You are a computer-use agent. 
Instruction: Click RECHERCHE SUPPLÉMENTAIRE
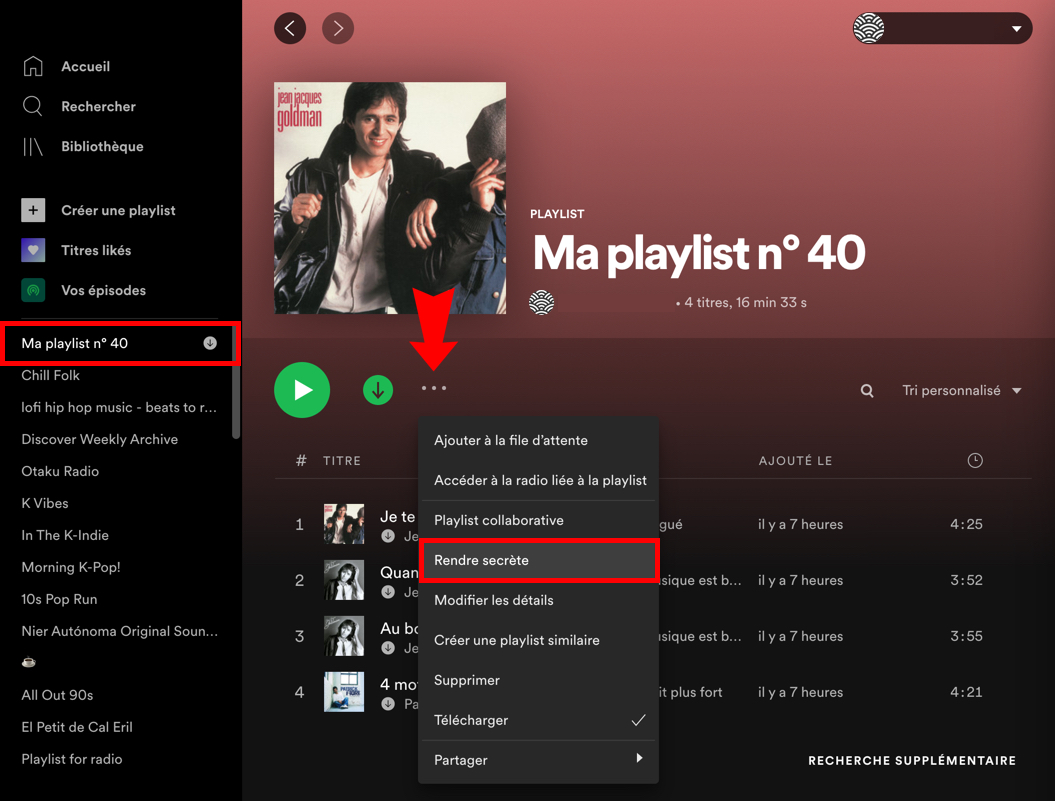[x=911, y=760]
